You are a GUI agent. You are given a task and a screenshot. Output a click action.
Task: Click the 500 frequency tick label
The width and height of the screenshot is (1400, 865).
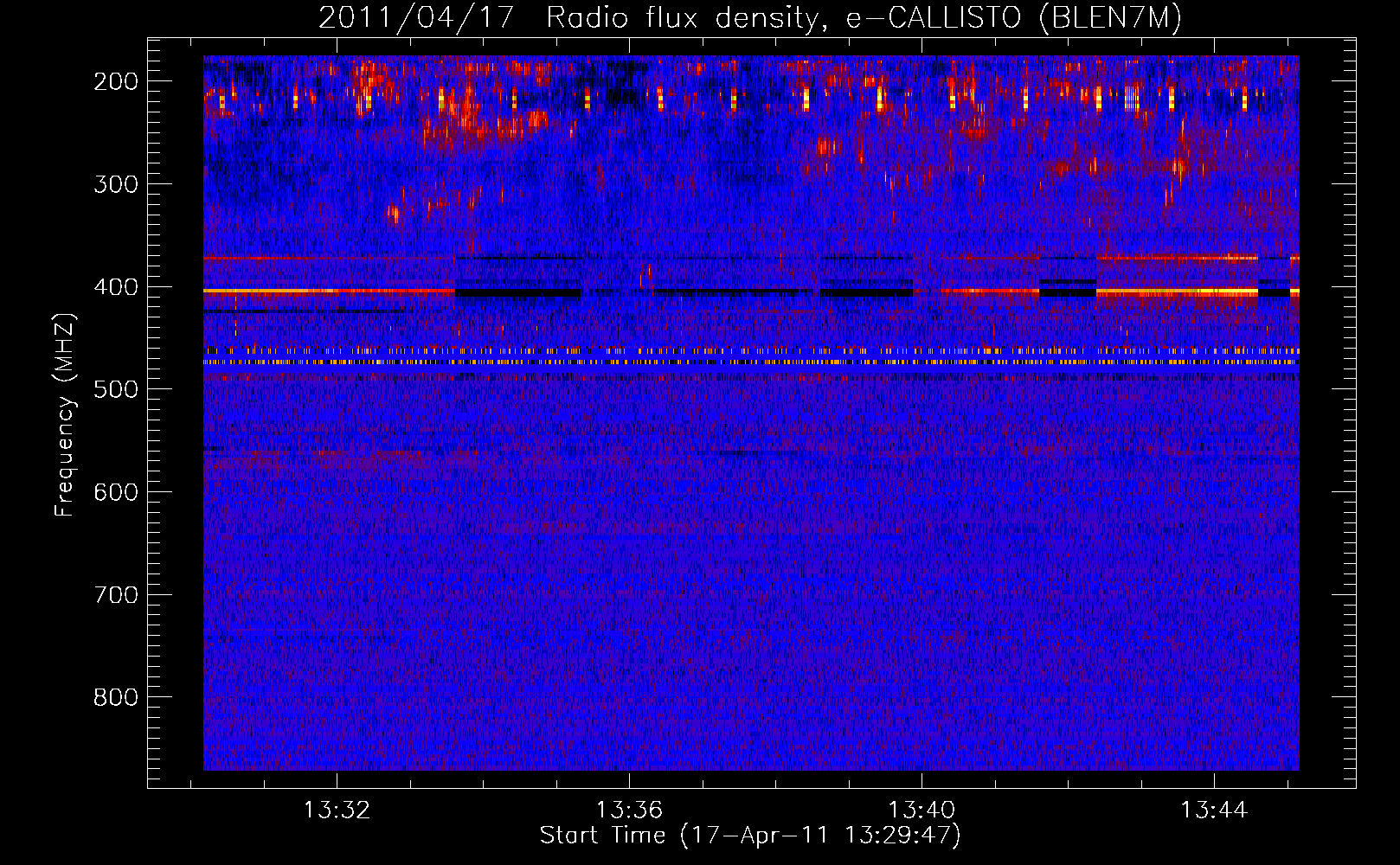coord(116,389)
